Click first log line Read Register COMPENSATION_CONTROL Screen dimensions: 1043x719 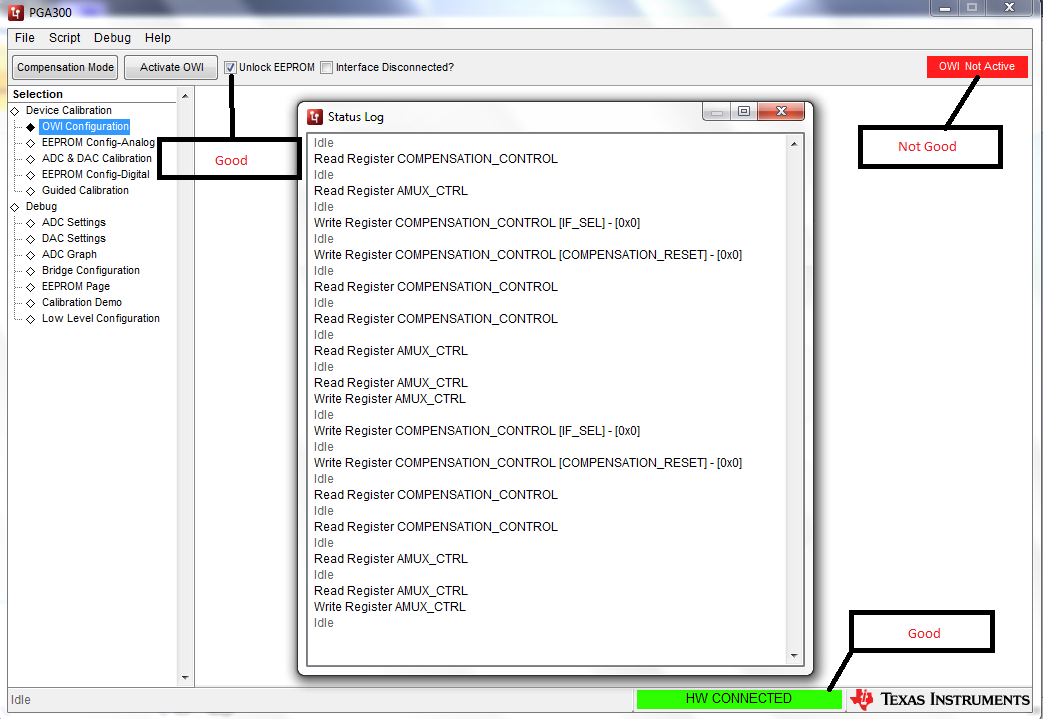(x=436, y=159)
